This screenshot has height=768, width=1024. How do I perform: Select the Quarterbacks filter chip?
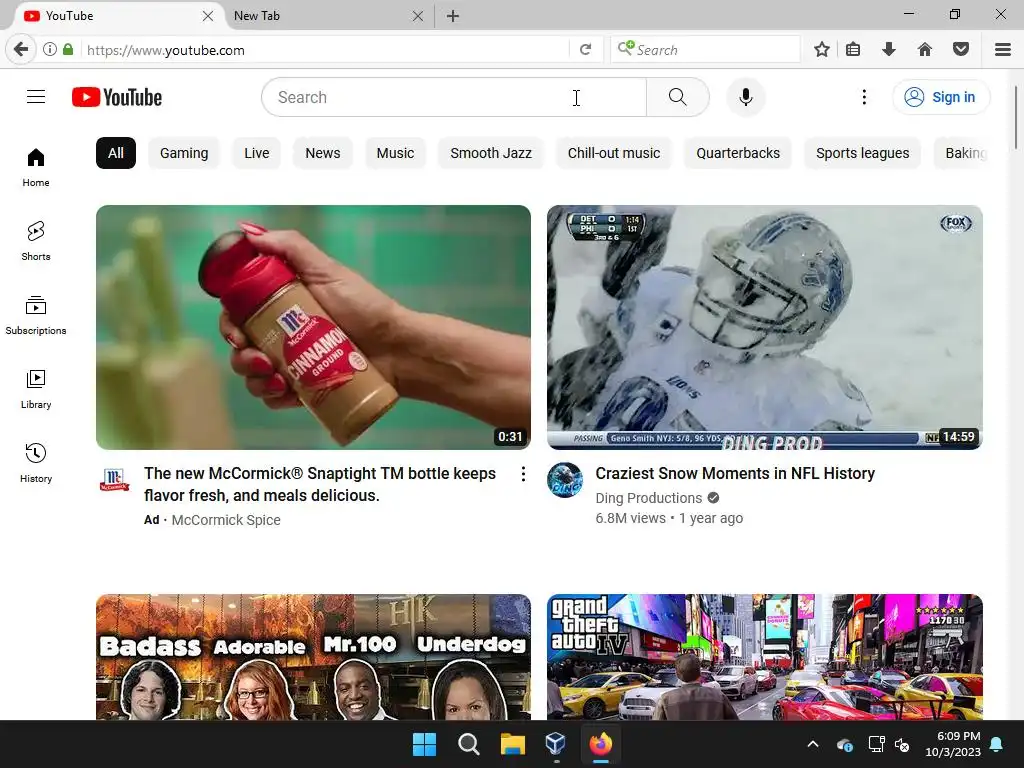click(x=738, y=153)
